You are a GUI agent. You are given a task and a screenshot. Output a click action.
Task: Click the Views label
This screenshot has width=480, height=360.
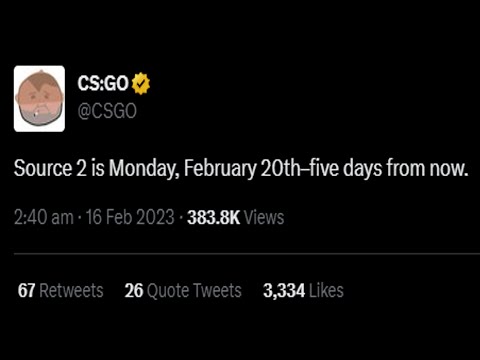pyautogui.click(x=264, y=217)
